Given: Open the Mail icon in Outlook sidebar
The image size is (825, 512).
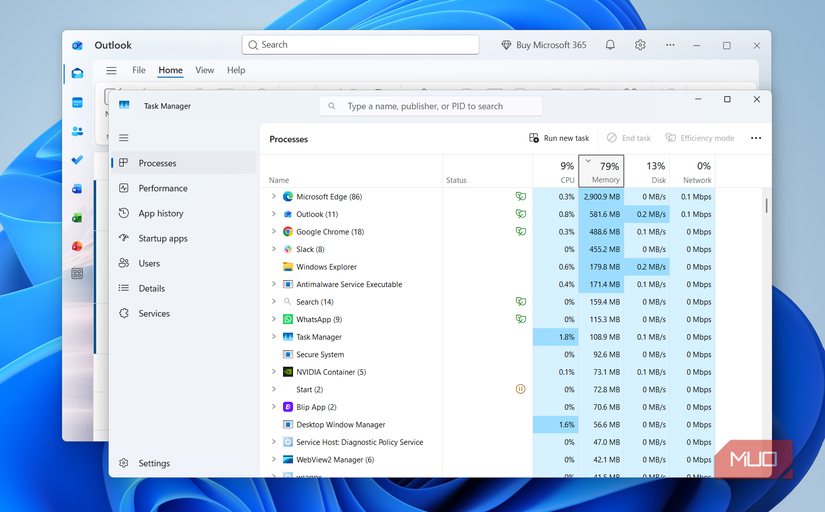Looking at the screenshot, I should pos(77,73).
